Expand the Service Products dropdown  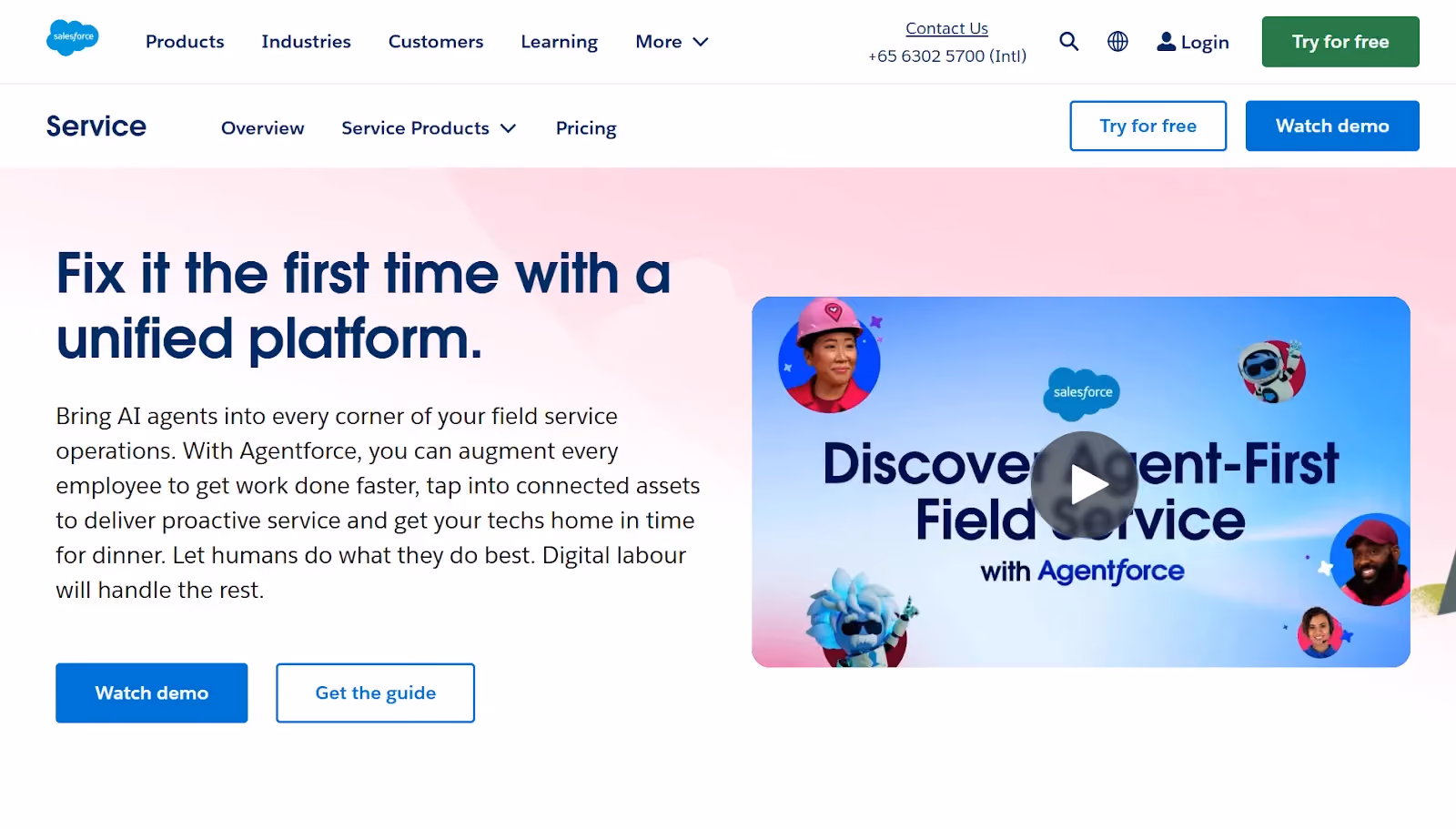(x=429, y=128)
